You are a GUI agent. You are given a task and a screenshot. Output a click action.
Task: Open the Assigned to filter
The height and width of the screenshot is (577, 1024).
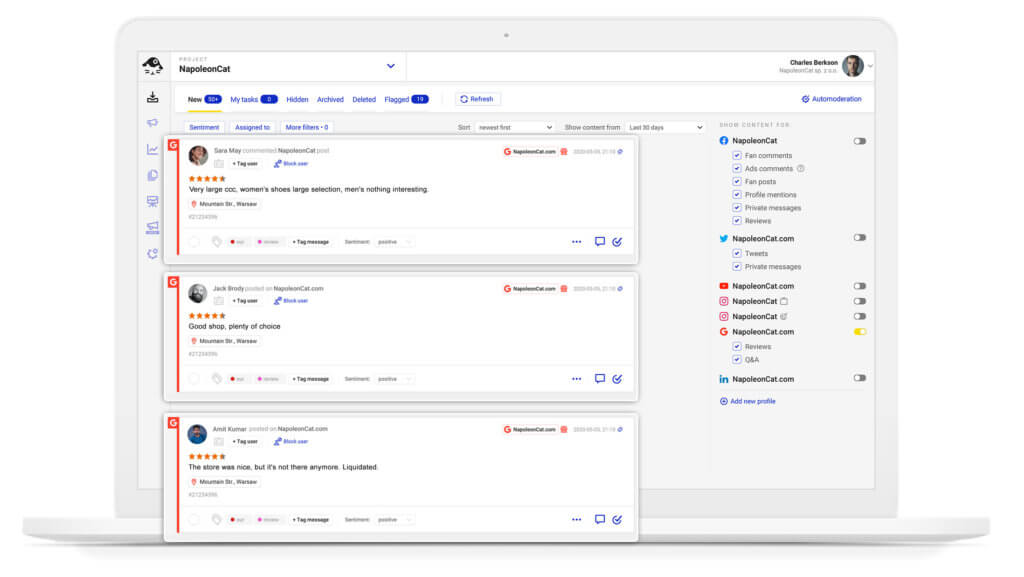pos(252,127)
